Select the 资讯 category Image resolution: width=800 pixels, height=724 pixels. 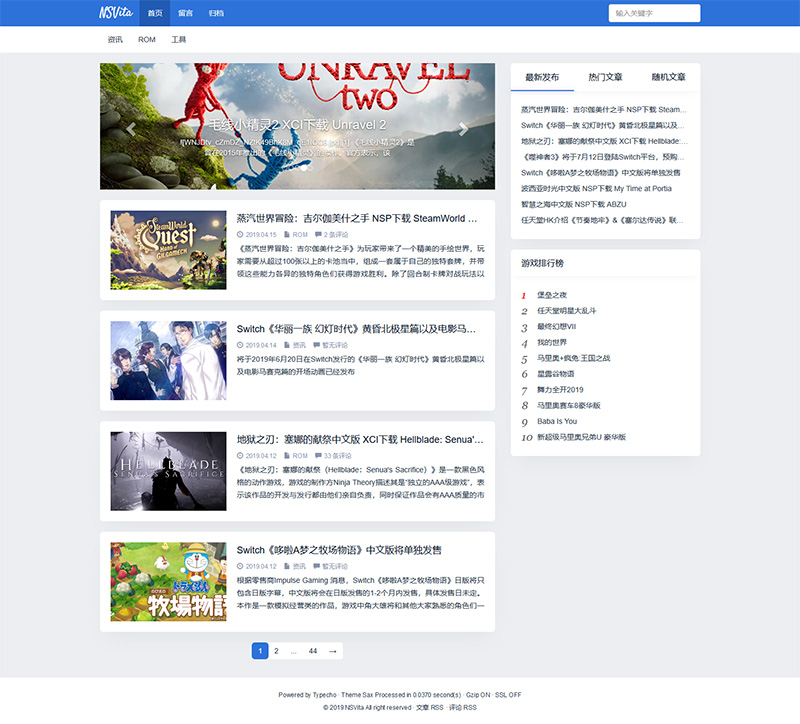point(115,40)
